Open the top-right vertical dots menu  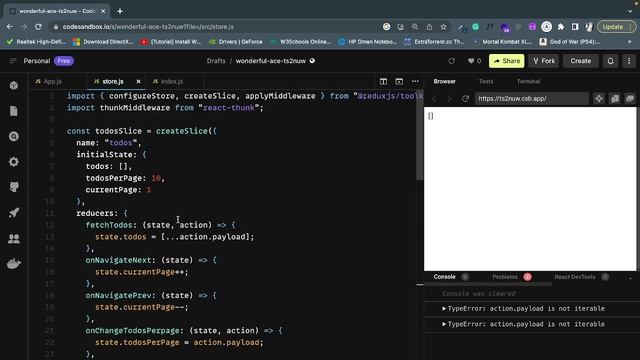coord(629,61)
